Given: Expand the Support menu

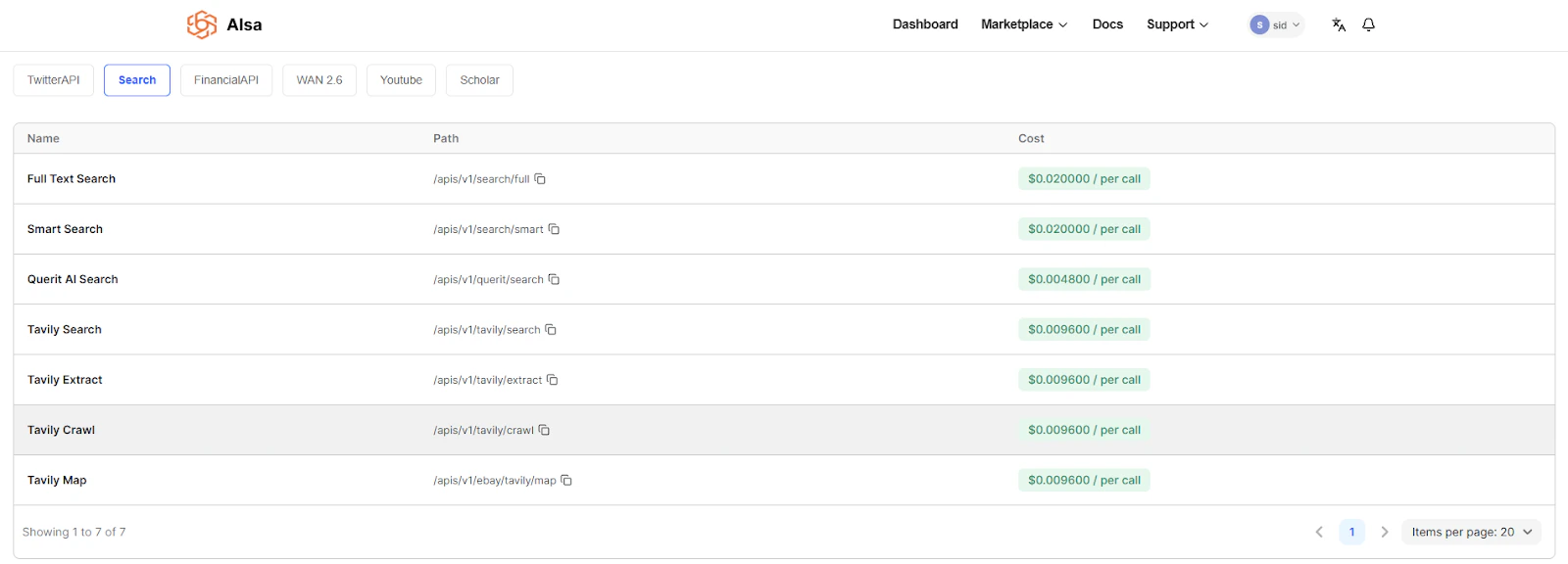Looking at the screenshot, I should click(1178, 24).
